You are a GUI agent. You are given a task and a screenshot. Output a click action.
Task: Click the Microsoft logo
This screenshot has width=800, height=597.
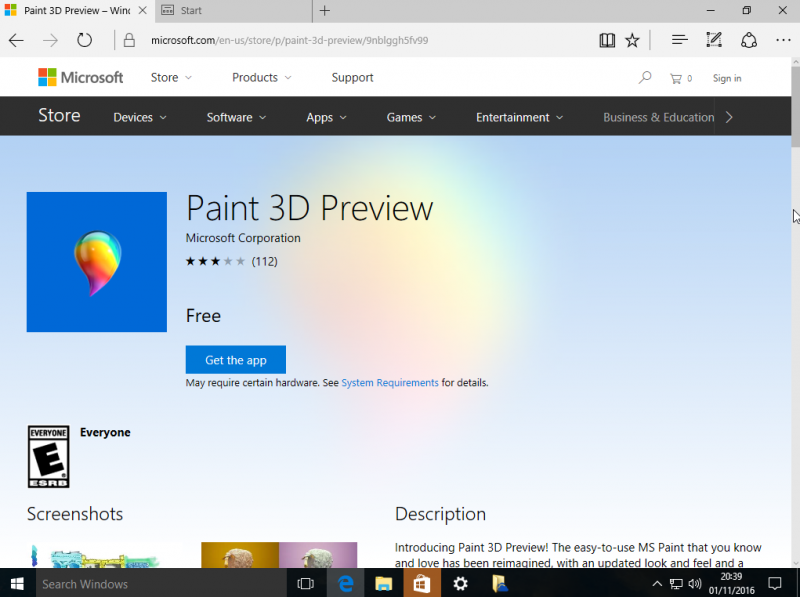pyautogui.click(x=81, y=78)
